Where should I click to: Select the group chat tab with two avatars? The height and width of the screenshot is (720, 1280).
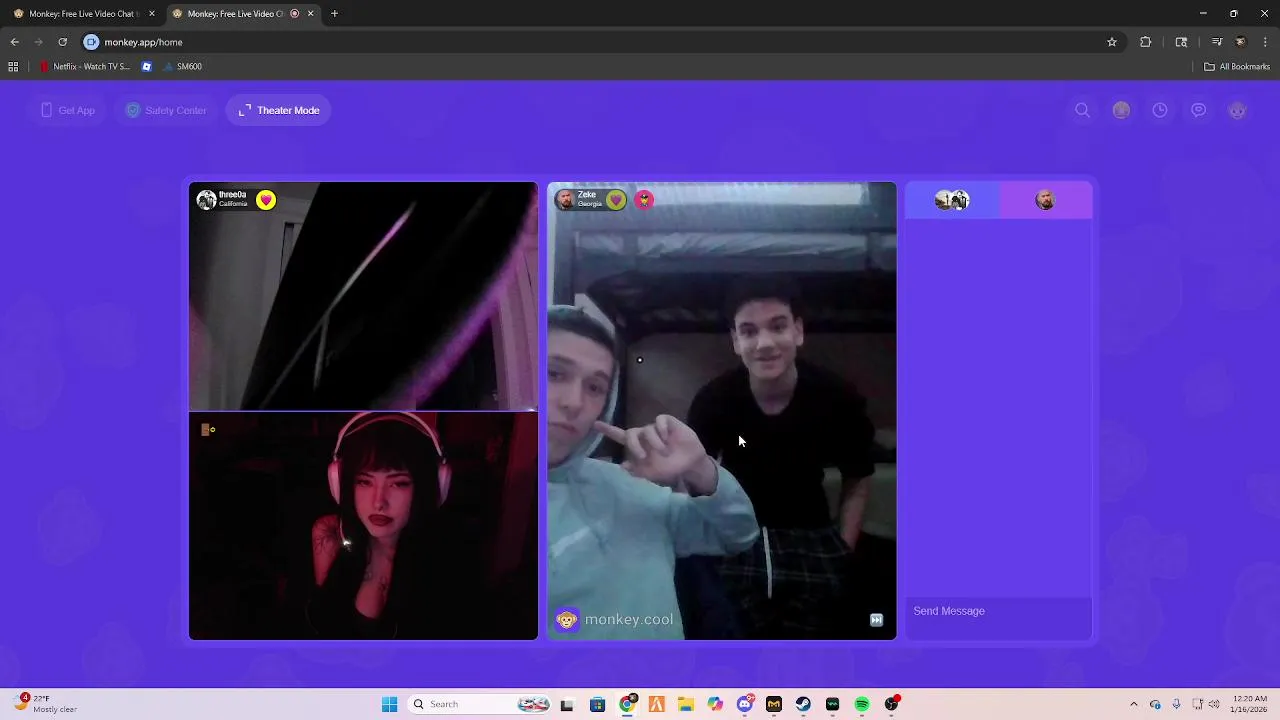952,200
